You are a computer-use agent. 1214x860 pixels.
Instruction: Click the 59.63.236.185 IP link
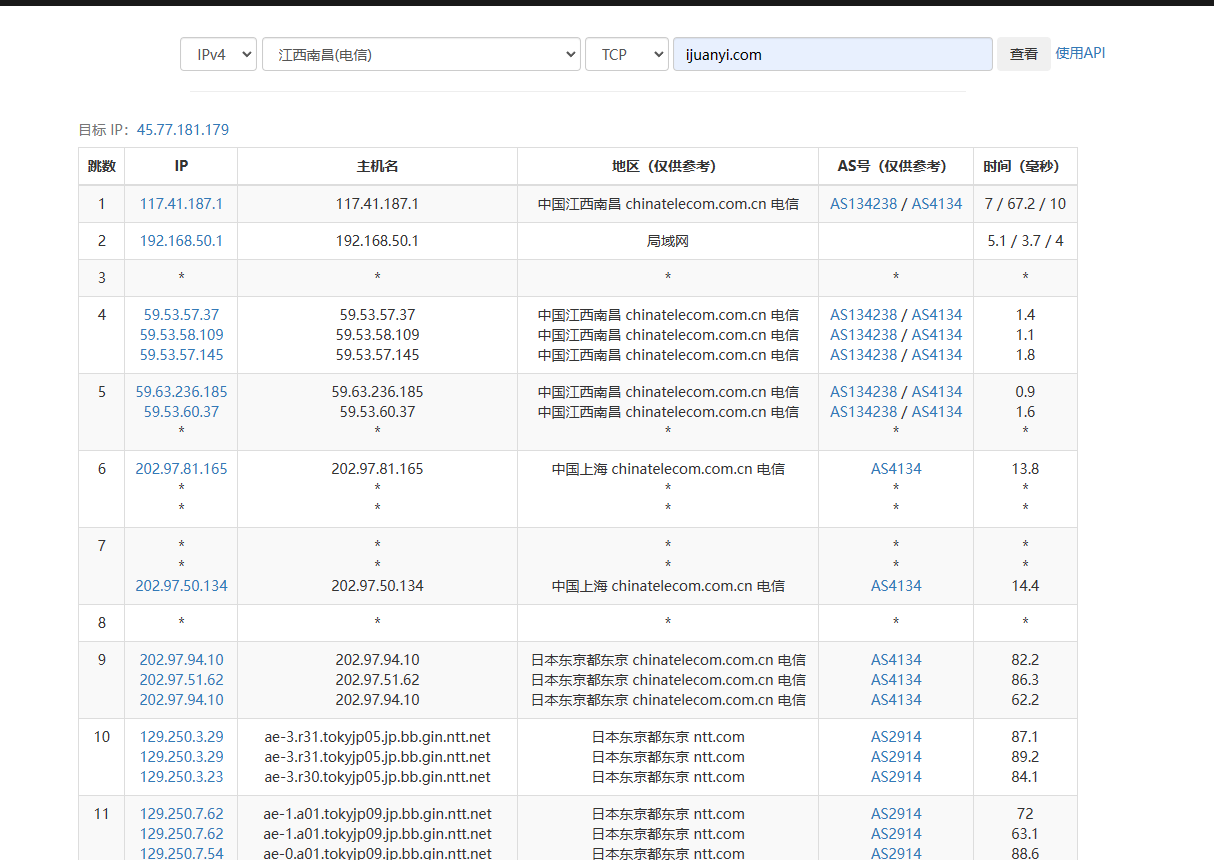(181, 392)
